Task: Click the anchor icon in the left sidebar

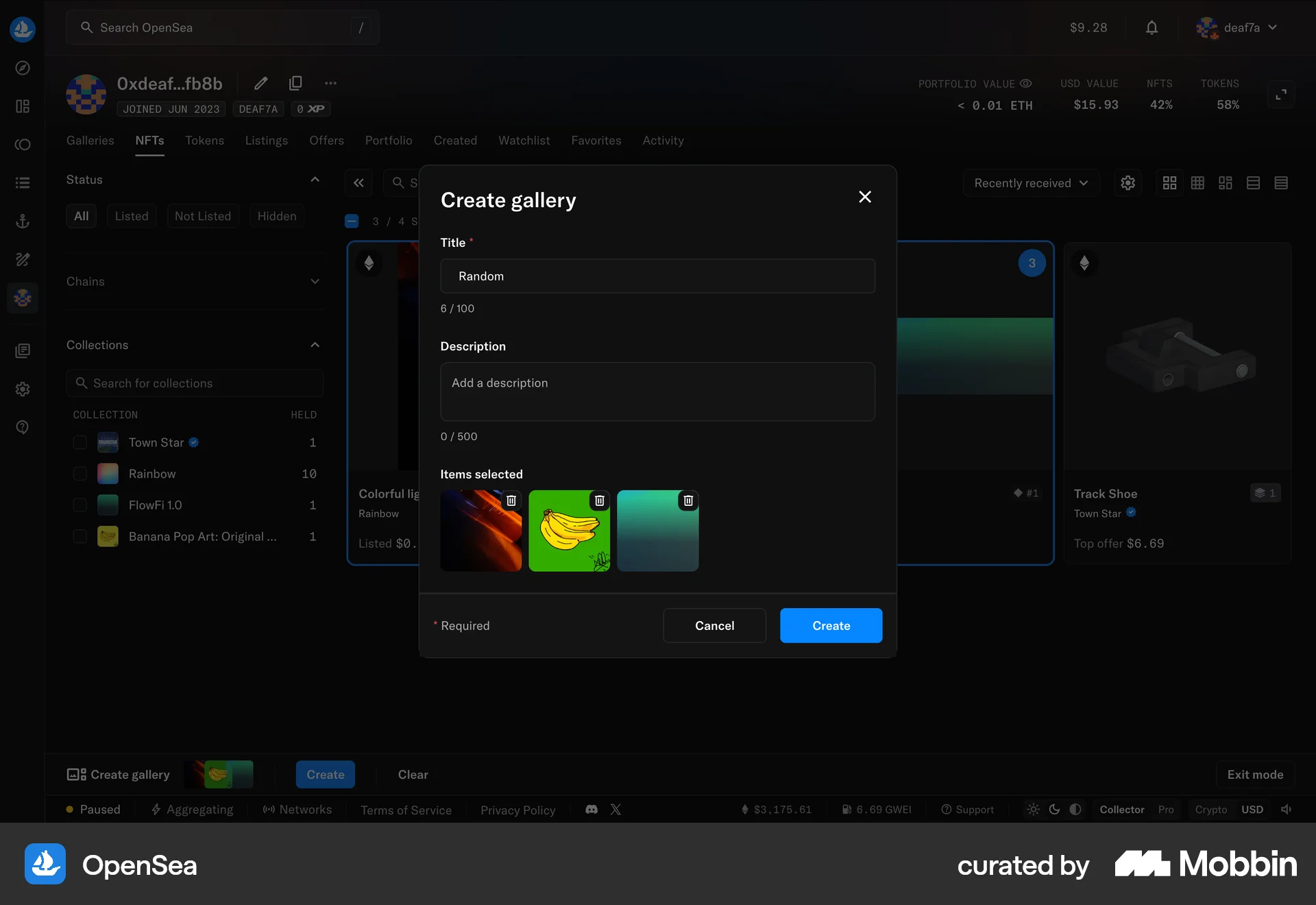Action: pos(23,221)
